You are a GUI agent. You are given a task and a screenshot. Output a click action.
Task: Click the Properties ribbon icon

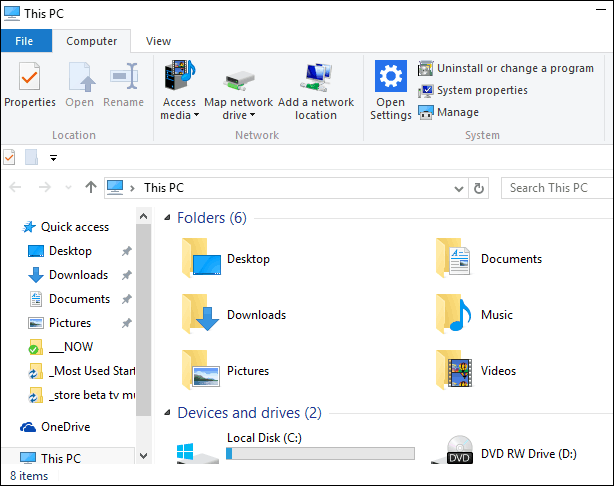pyautogui.click(x=29, y=76)
